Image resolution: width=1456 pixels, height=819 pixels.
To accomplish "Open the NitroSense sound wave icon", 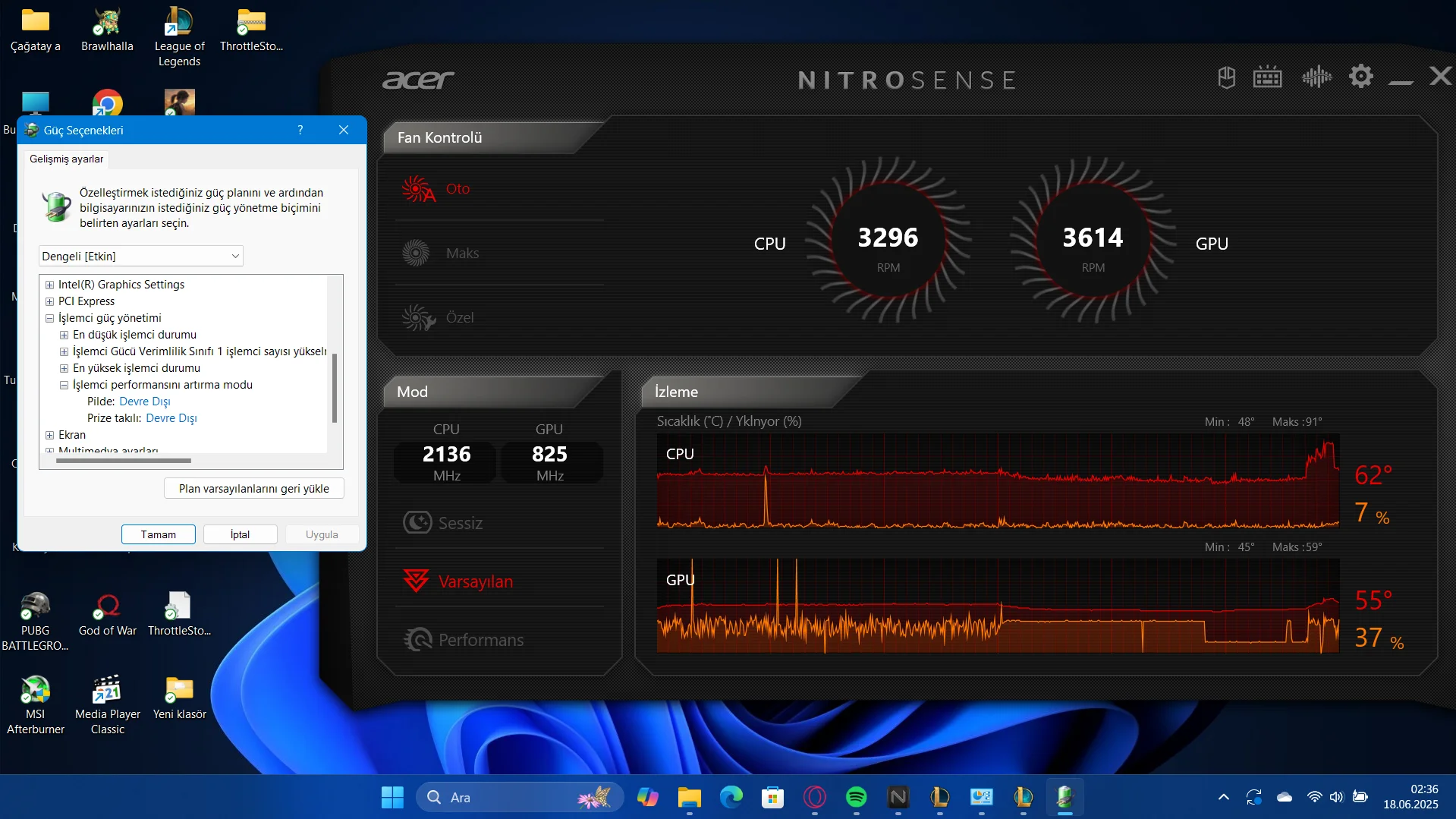I will (1316, 77).
